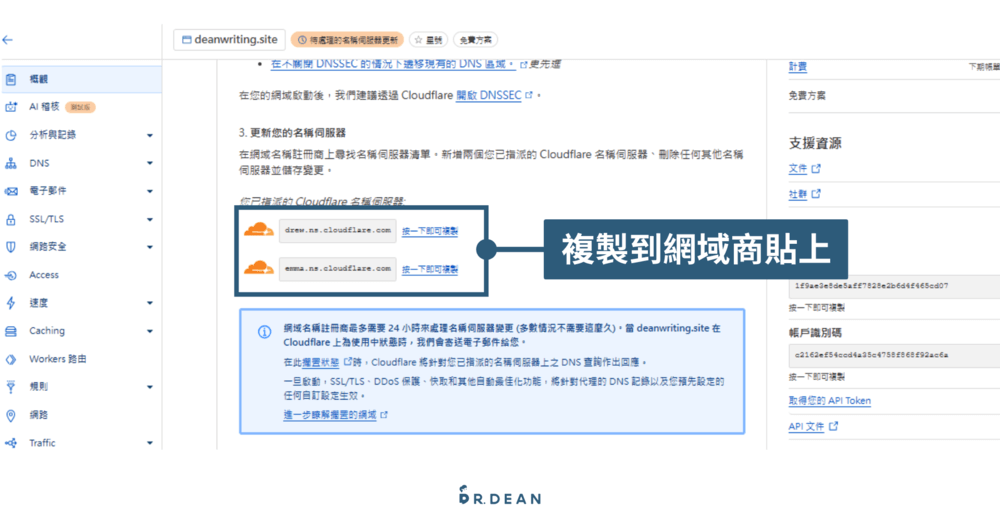Expand the 速度 menu arrow
The width and height of the screenshot is (1000, 521).
click(x=150, y=303)
